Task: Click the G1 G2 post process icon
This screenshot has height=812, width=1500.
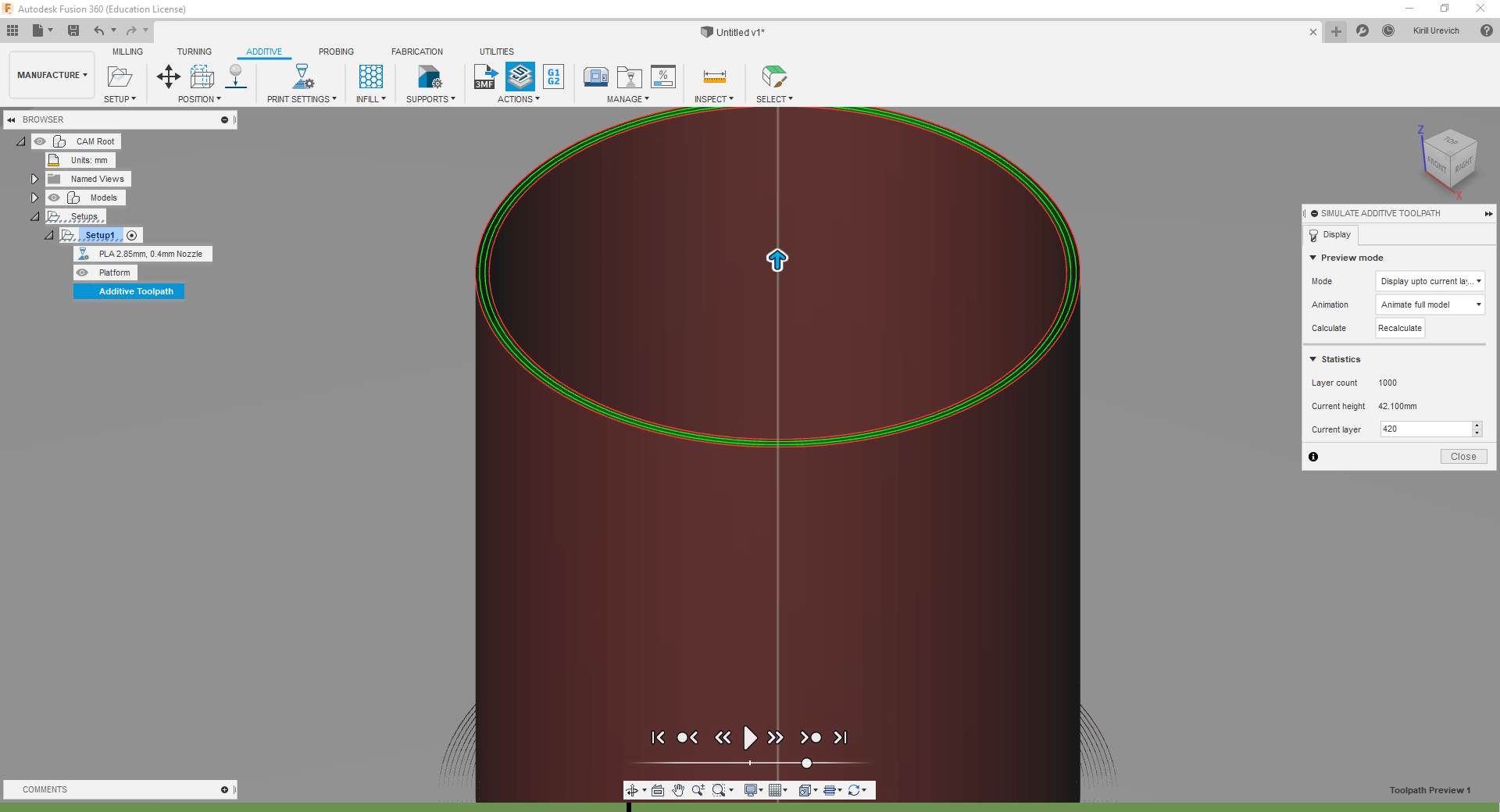Action: (x=553, y=77)
